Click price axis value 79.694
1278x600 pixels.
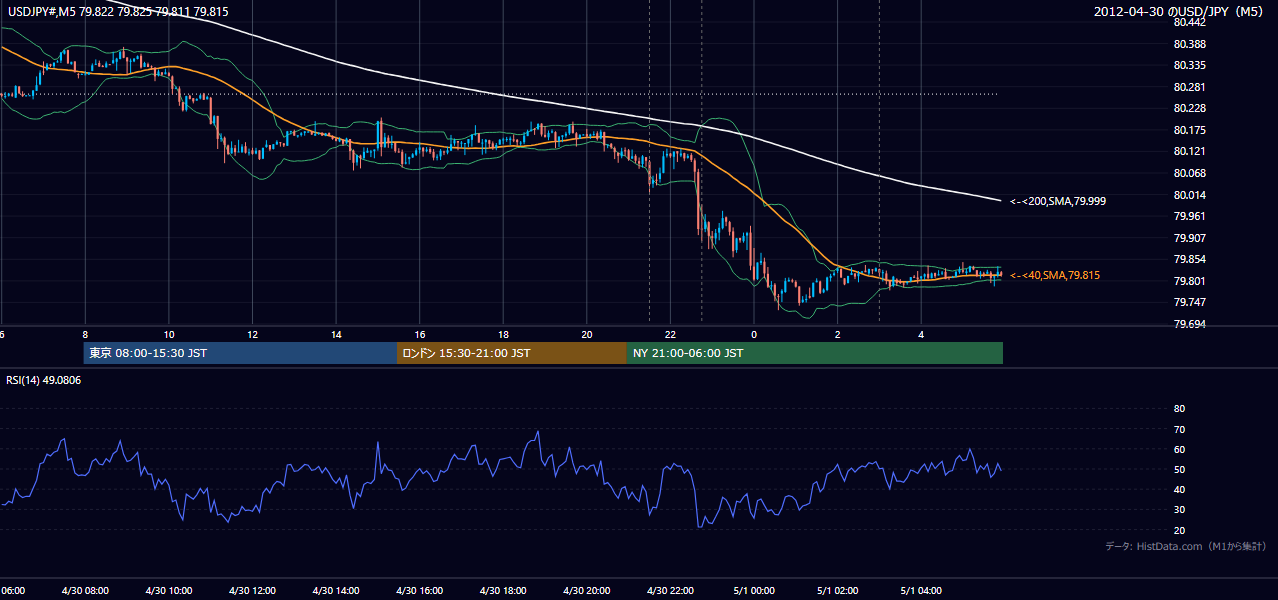[x=1189, y=324]
